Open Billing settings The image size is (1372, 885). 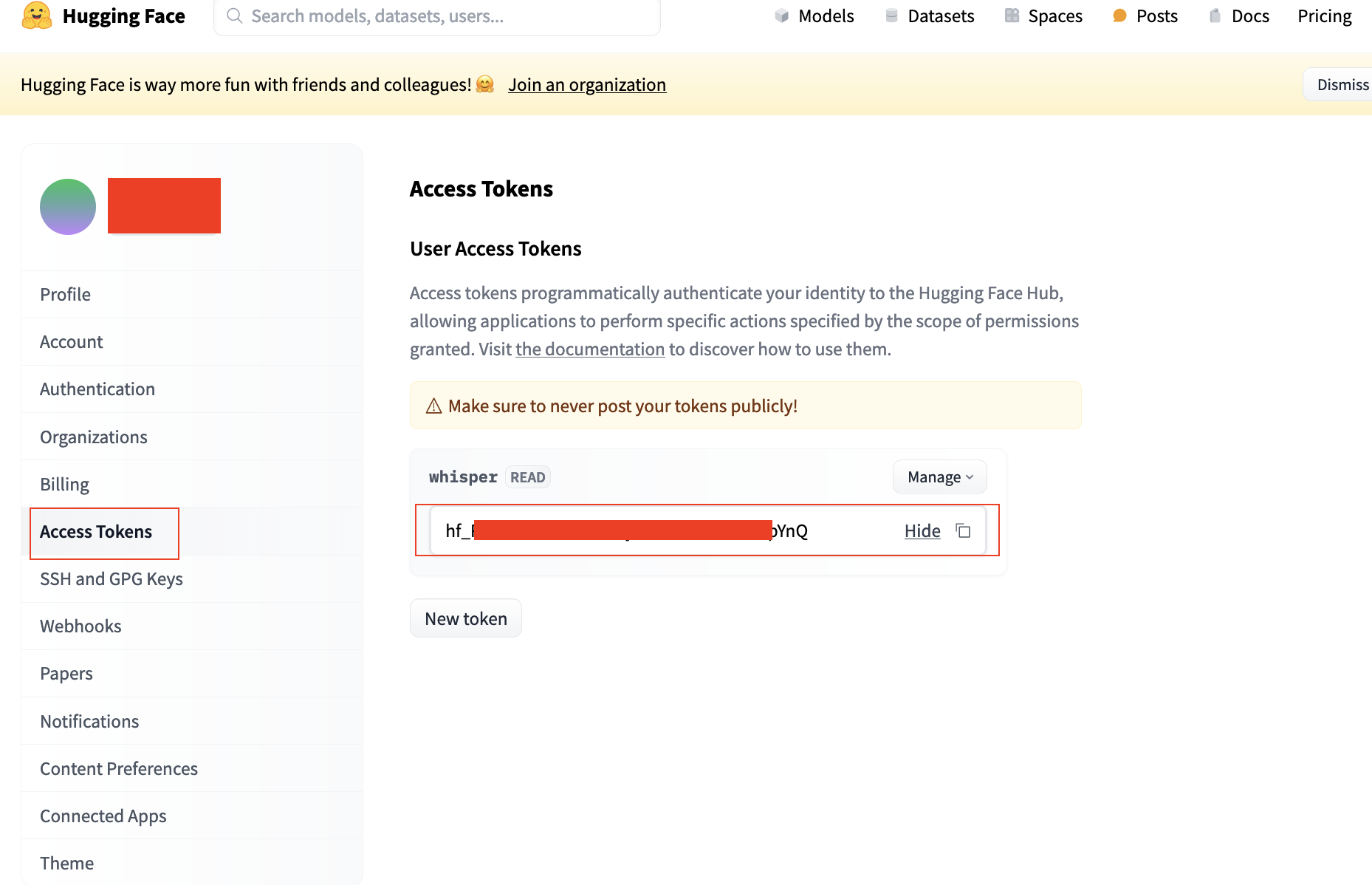[x=192, y=484]
